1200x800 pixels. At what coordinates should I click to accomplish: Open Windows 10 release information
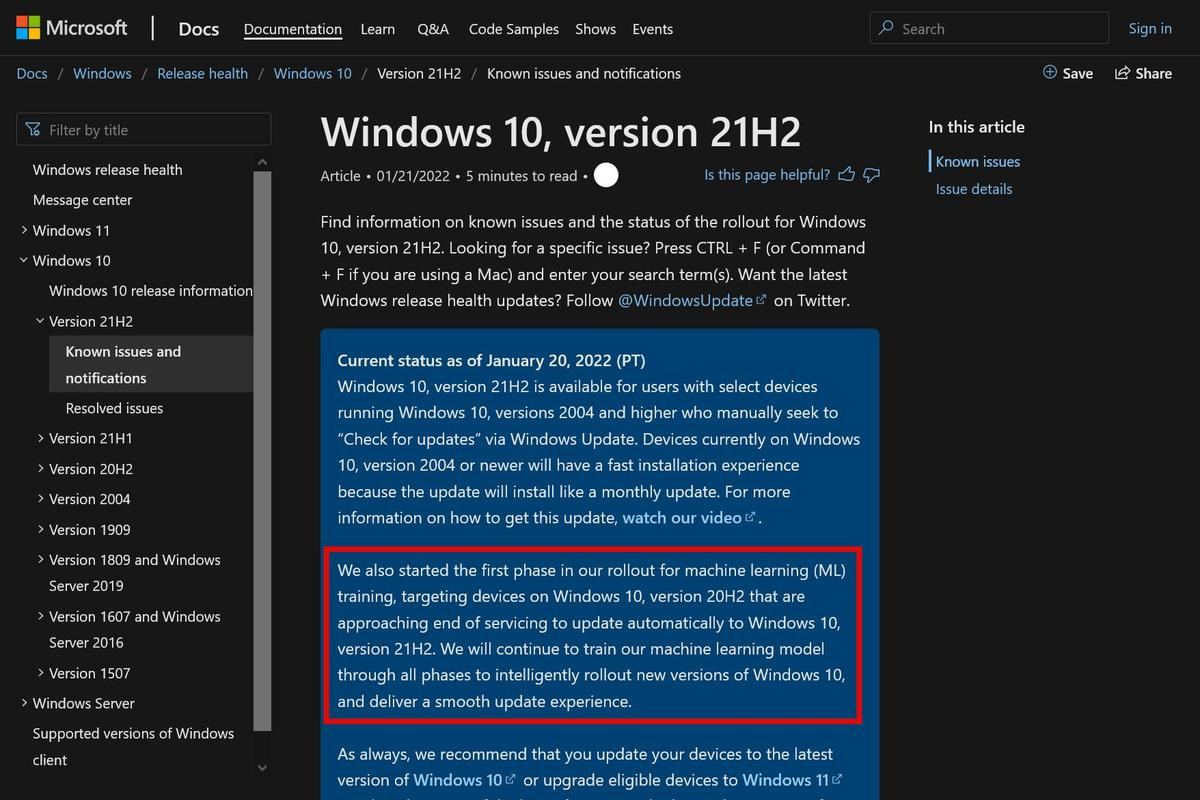coord(151,291)
